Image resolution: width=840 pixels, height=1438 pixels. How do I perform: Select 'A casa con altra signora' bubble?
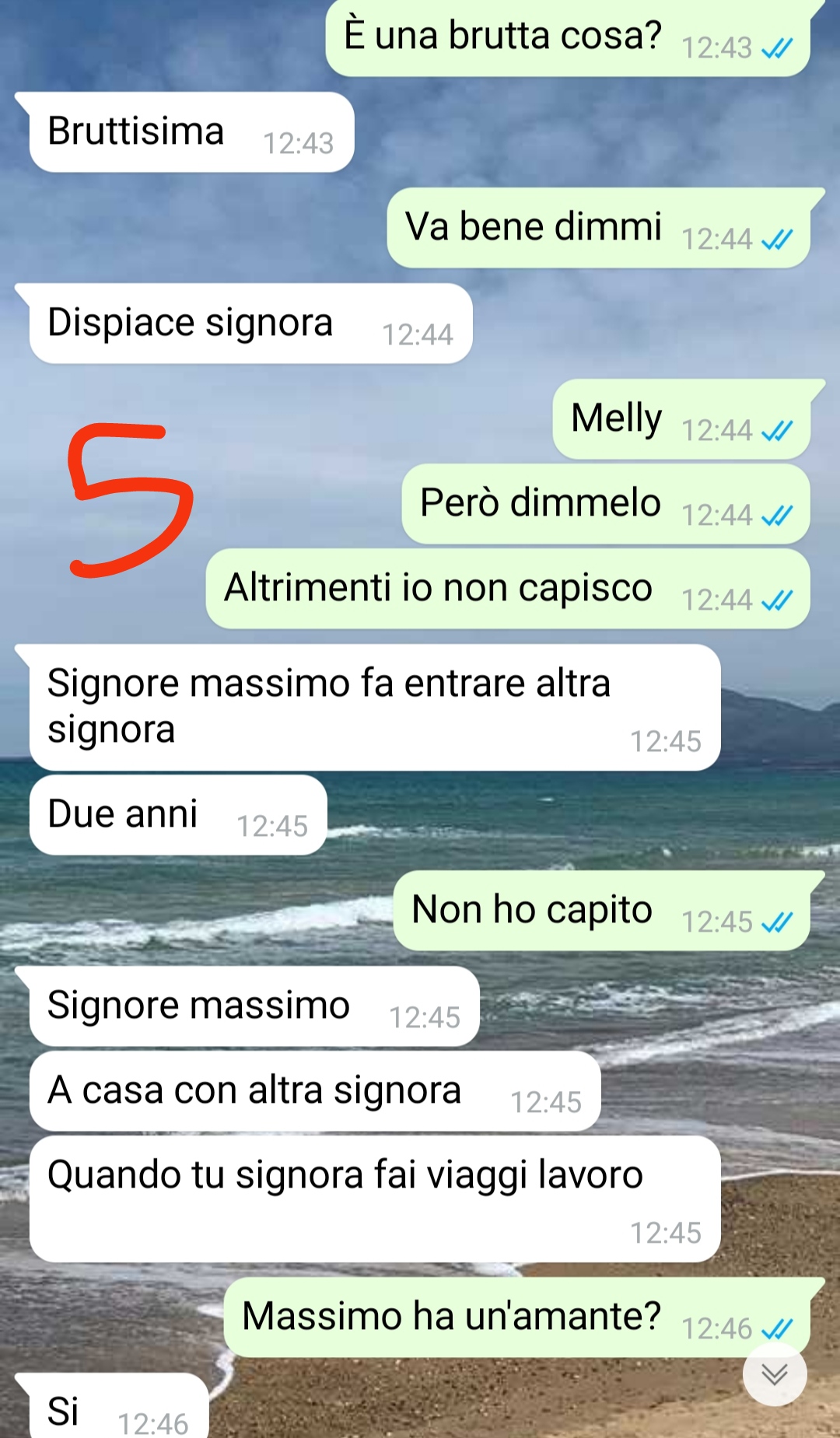click(x=315, y=1091)
